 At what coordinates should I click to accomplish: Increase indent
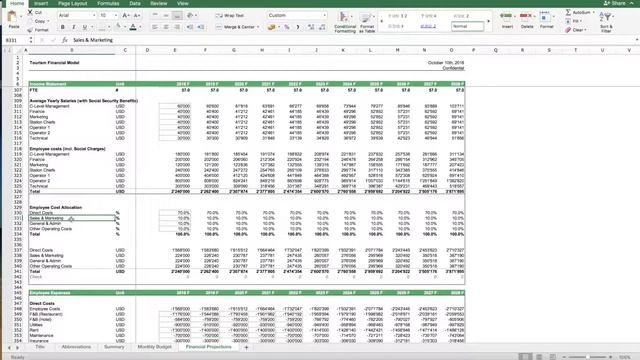[201, 27]
